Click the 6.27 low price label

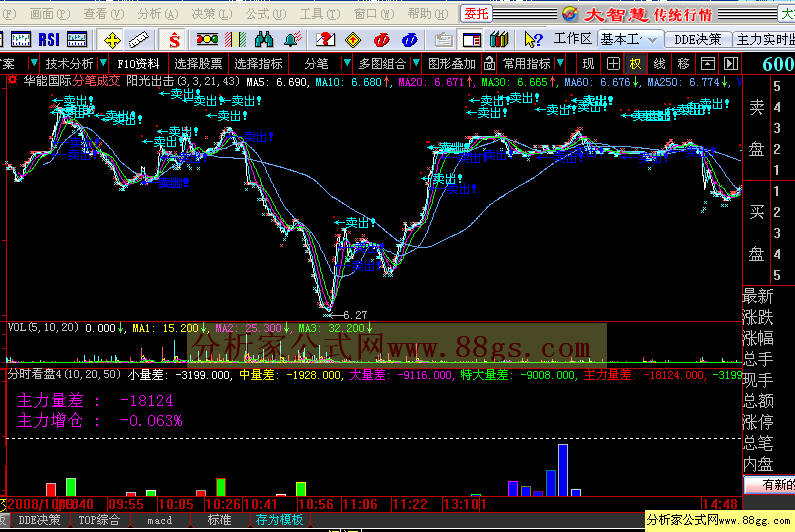(354, 315)
